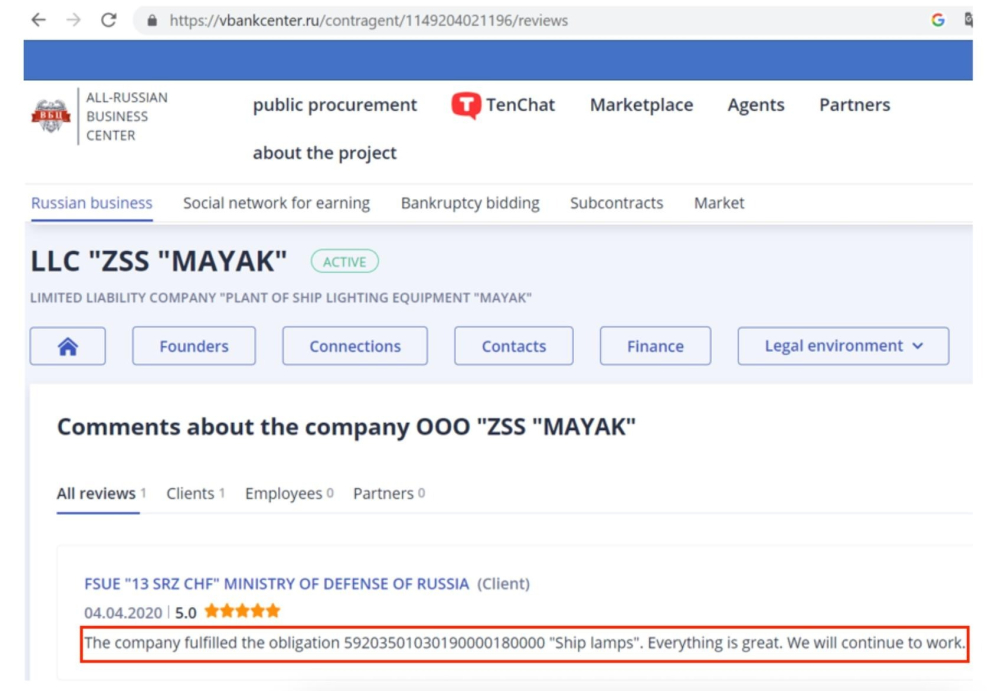The height and width of the screenshot is (691, 1000).
Task: Click the LLC "ZSS "MAYAK"" company heading
Action: pos(159,261)
